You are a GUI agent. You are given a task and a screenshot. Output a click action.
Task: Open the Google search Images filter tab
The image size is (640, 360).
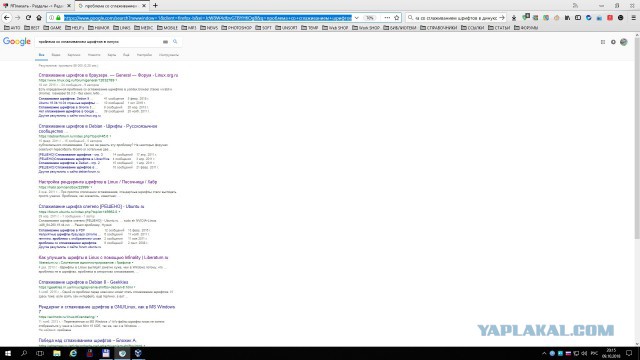pos(73,55)
